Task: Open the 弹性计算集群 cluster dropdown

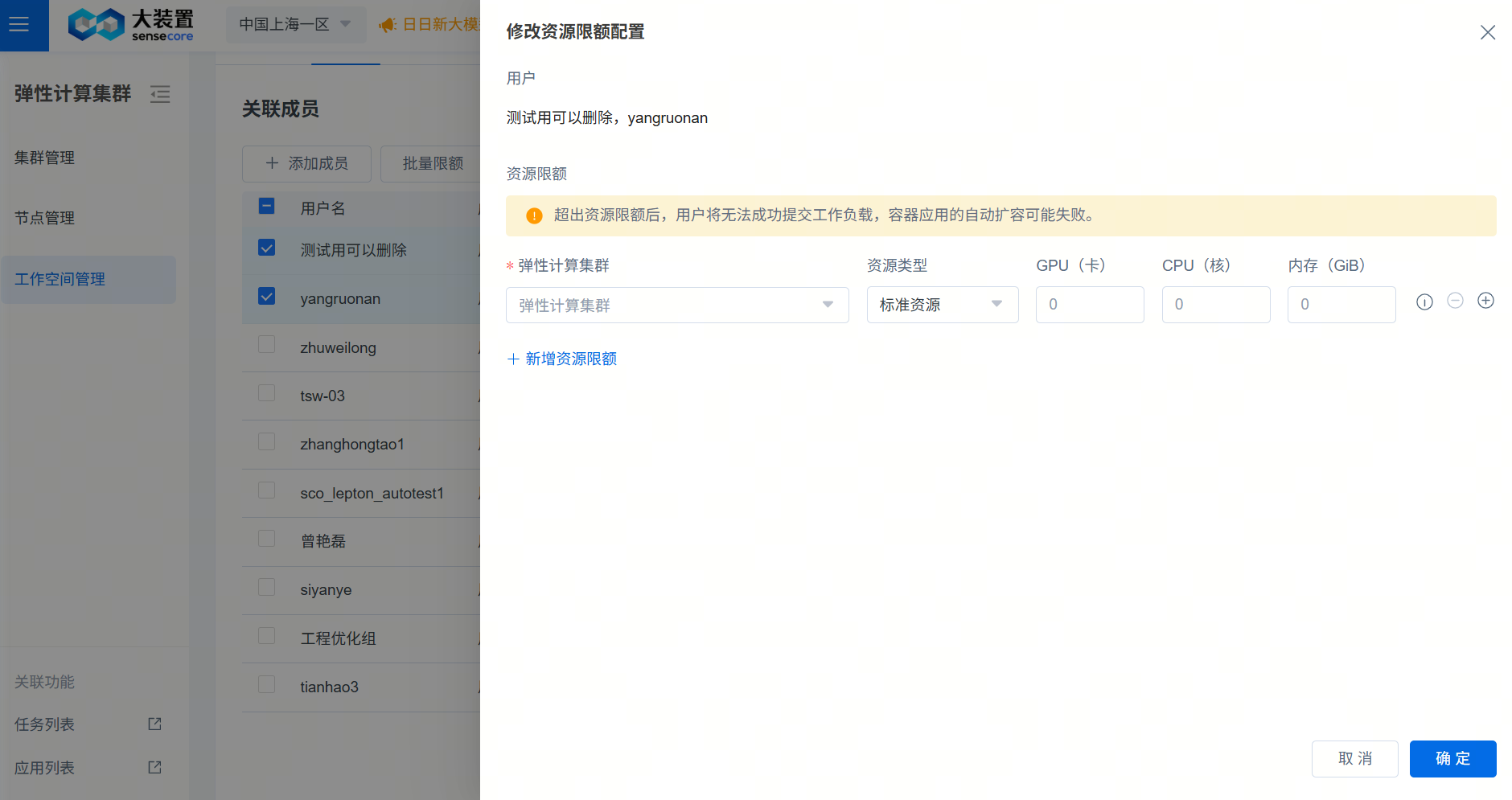Action: 676,305
